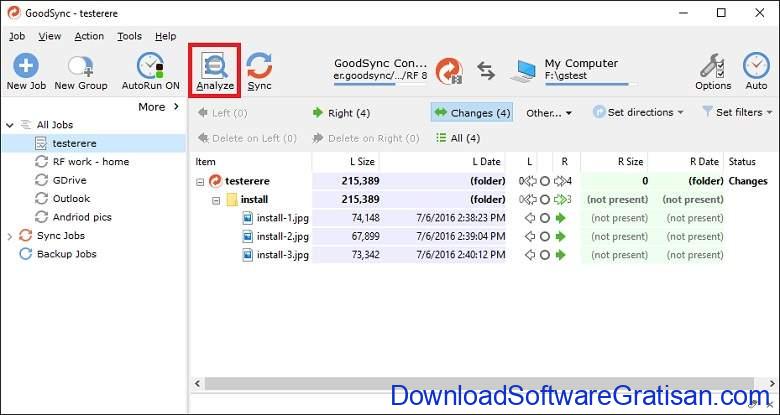Select the GDrive job
This screenshot has height=415, width=780.
70,180
